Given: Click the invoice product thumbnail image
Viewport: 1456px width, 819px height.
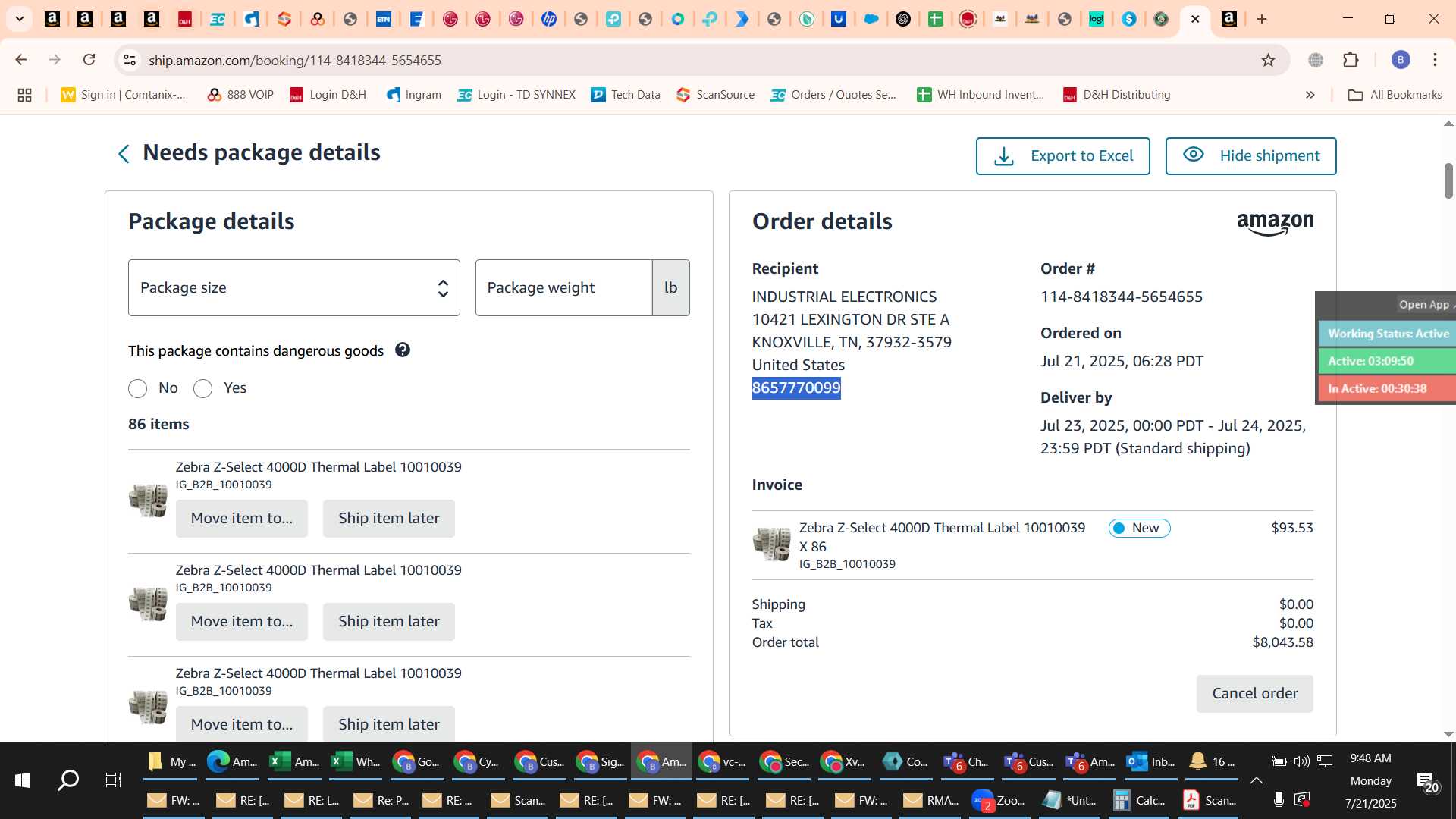Looking at the screenshot, I should 771,543.
